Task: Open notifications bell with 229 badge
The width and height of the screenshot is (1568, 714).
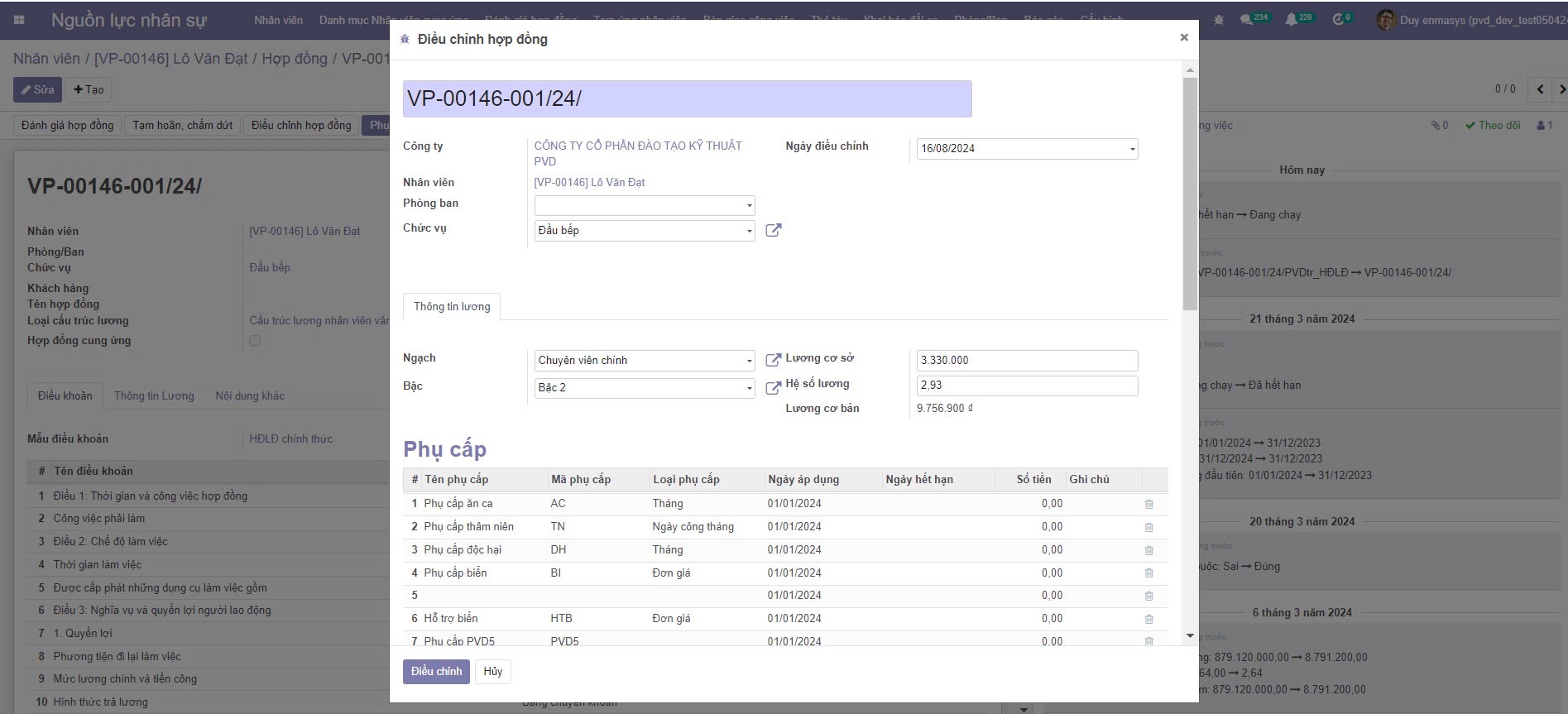Action: tap(1292, 20)
